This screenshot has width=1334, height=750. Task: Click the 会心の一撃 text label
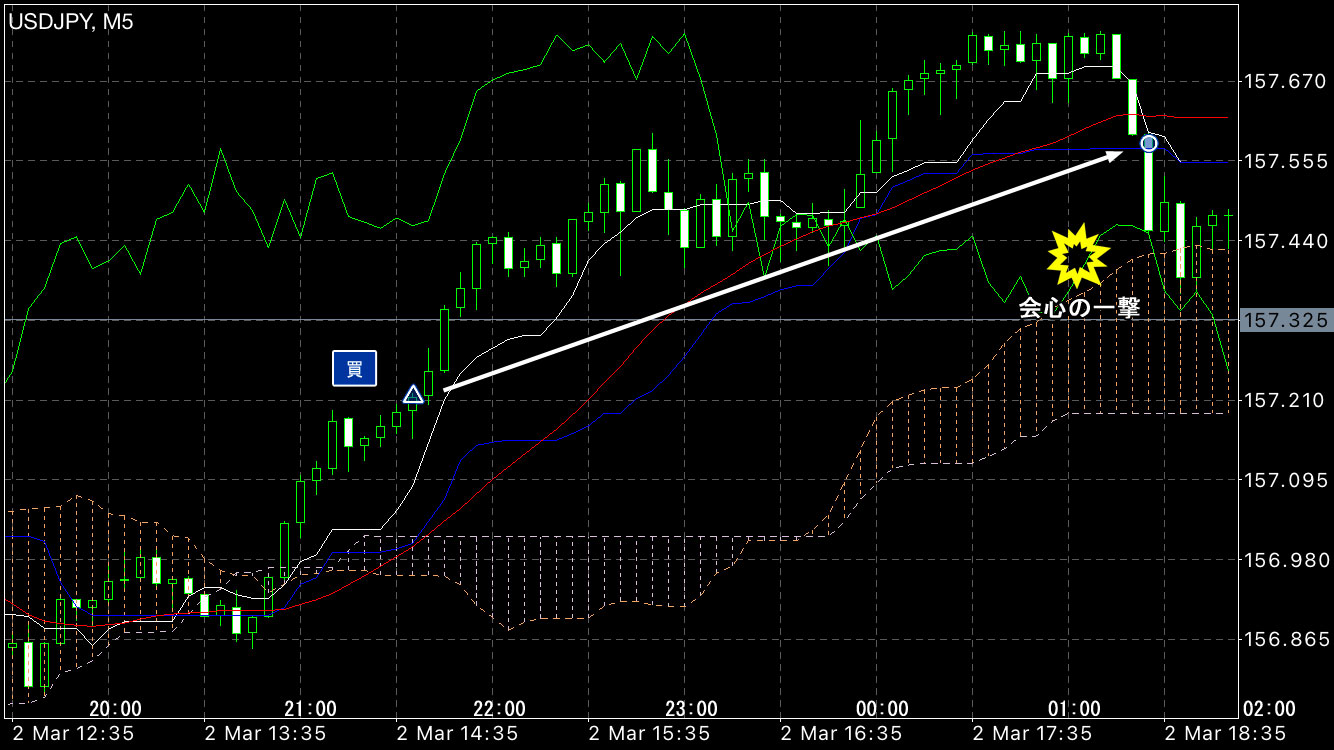(x=1079, y=309)
